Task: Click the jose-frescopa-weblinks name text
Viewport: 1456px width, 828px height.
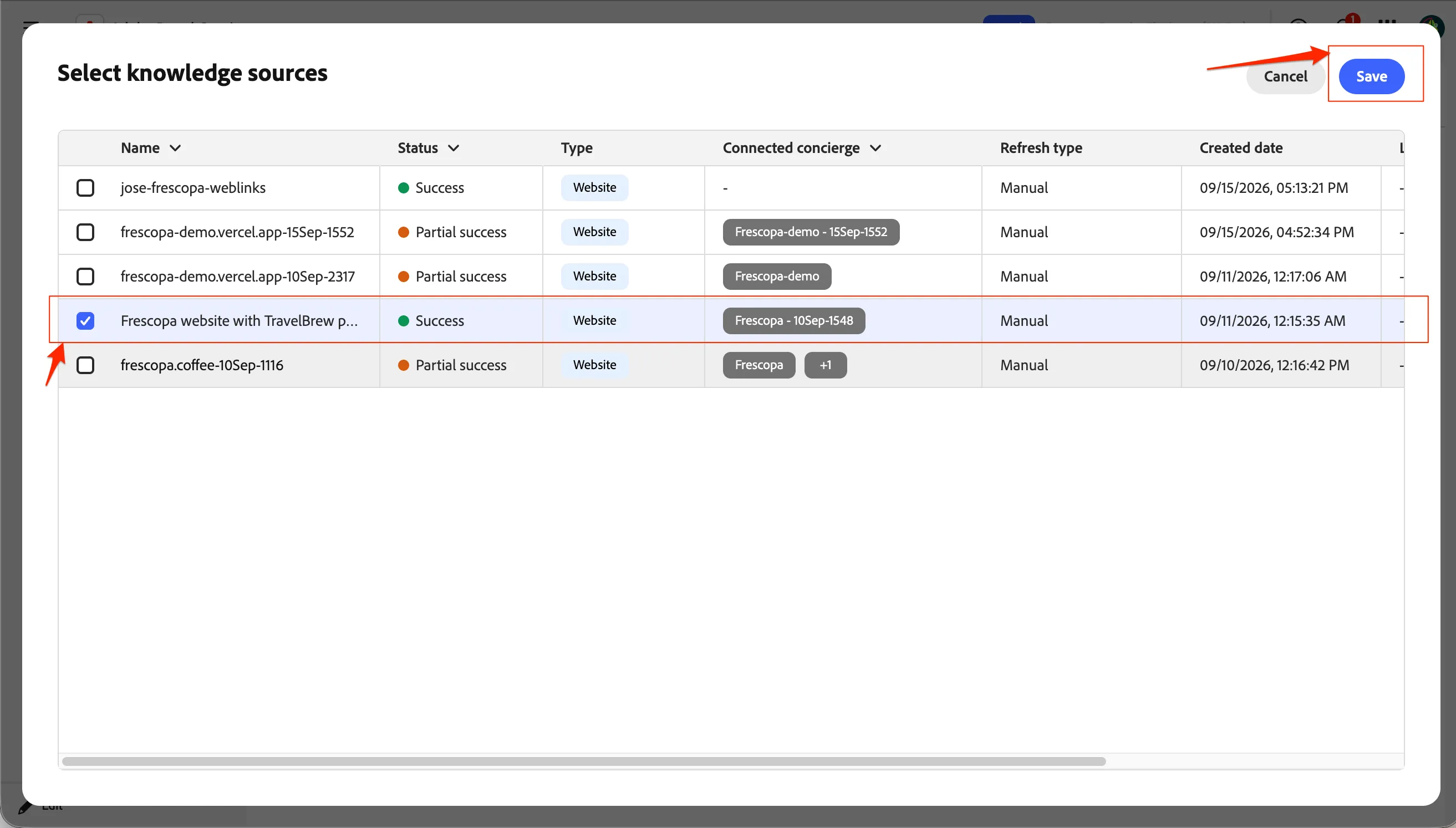Action: click(193, 188)
